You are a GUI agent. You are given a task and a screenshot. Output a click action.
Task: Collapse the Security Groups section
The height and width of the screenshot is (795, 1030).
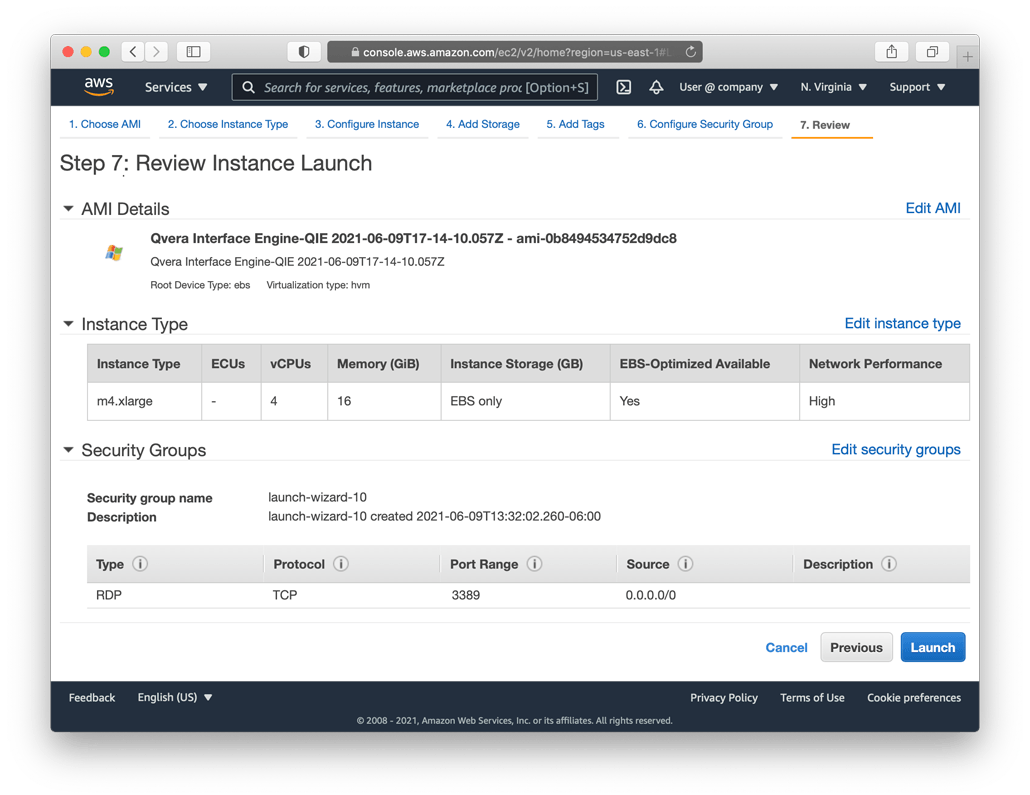68,450
